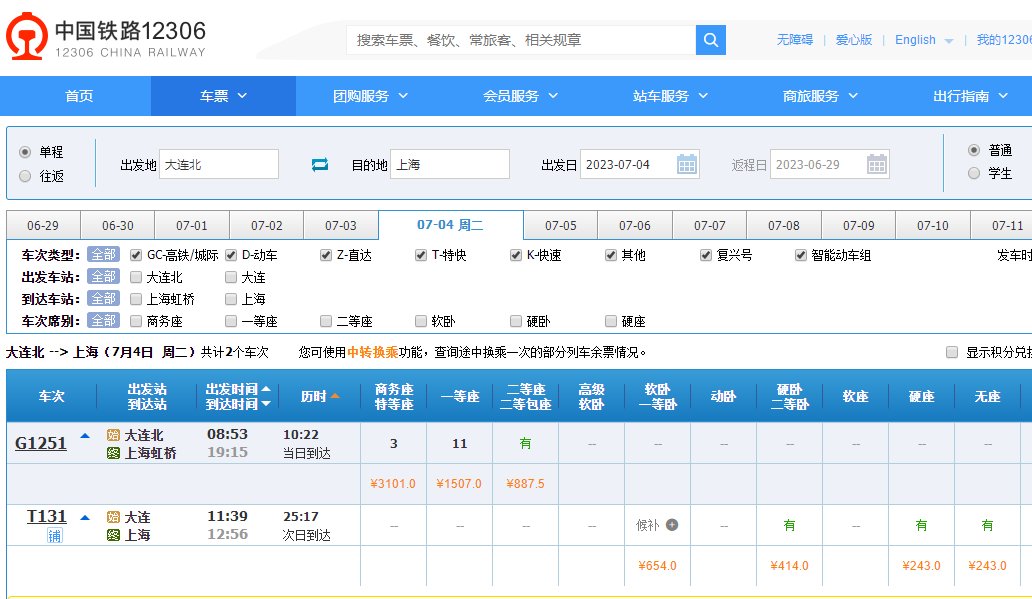Select the 07-10 date tab

pyautogui.click(x=933, y=225)
